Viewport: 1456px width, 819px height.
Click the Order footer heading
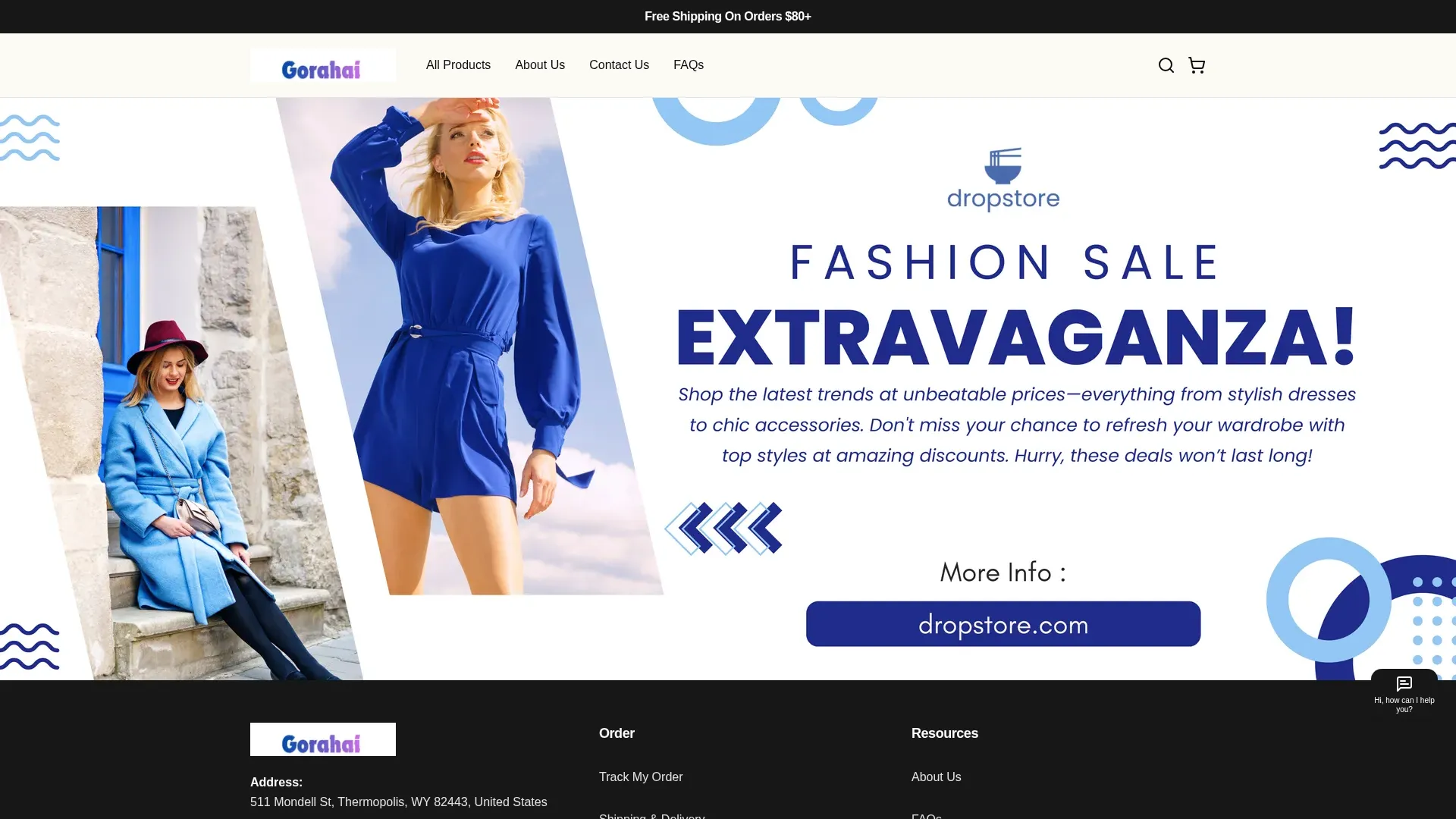[617, 733]
